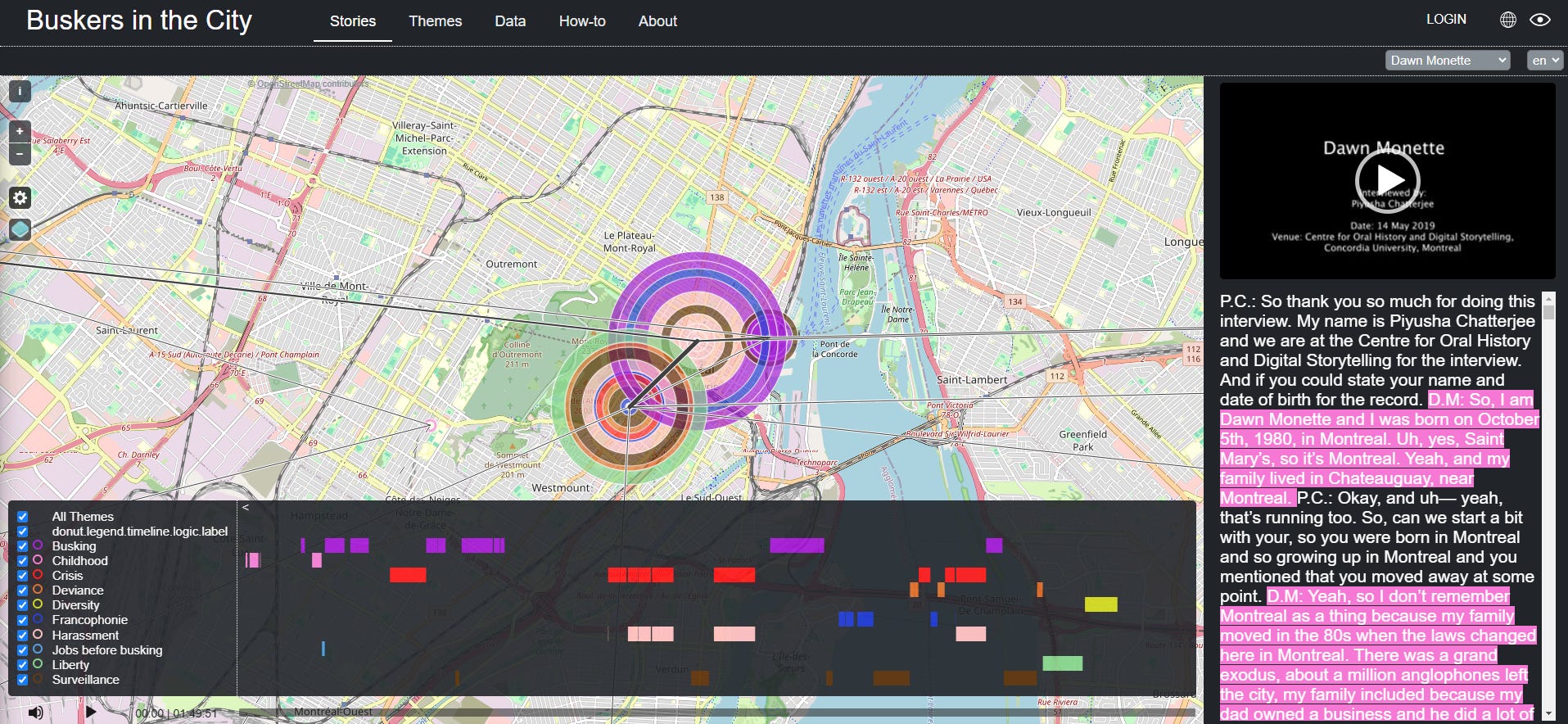Uncheck the Liberty theme checkbox

23,665
